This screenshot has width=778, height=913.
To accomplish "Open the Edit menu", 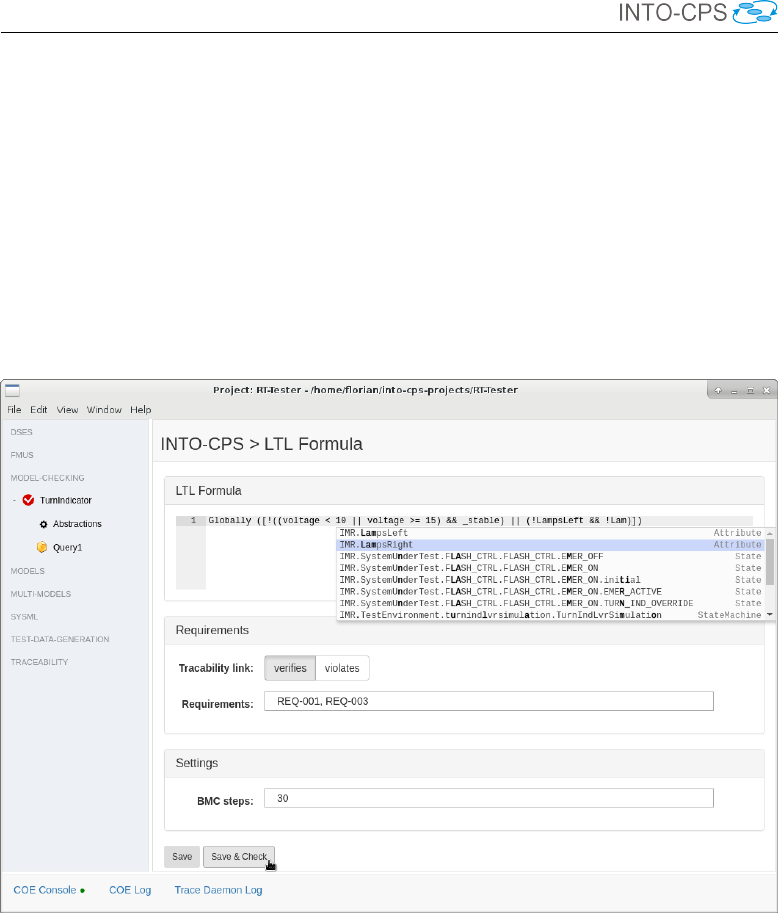I will [39, 409].
